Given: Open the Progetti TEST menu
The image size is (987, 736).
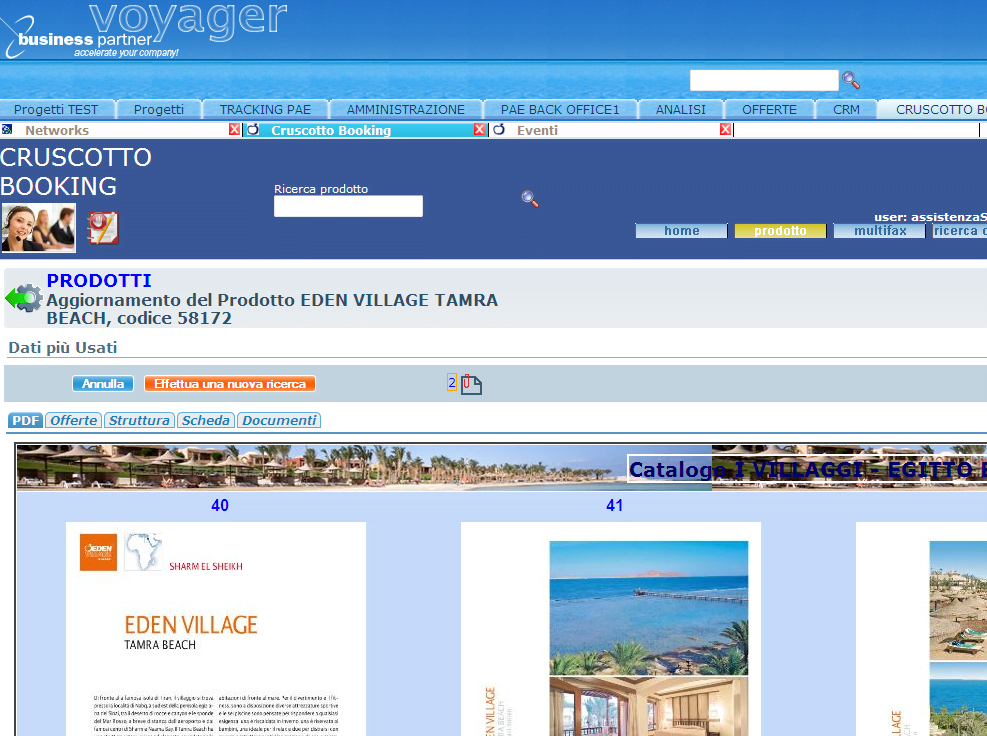Looking at the screenshot, I should [x=56, y=110].
